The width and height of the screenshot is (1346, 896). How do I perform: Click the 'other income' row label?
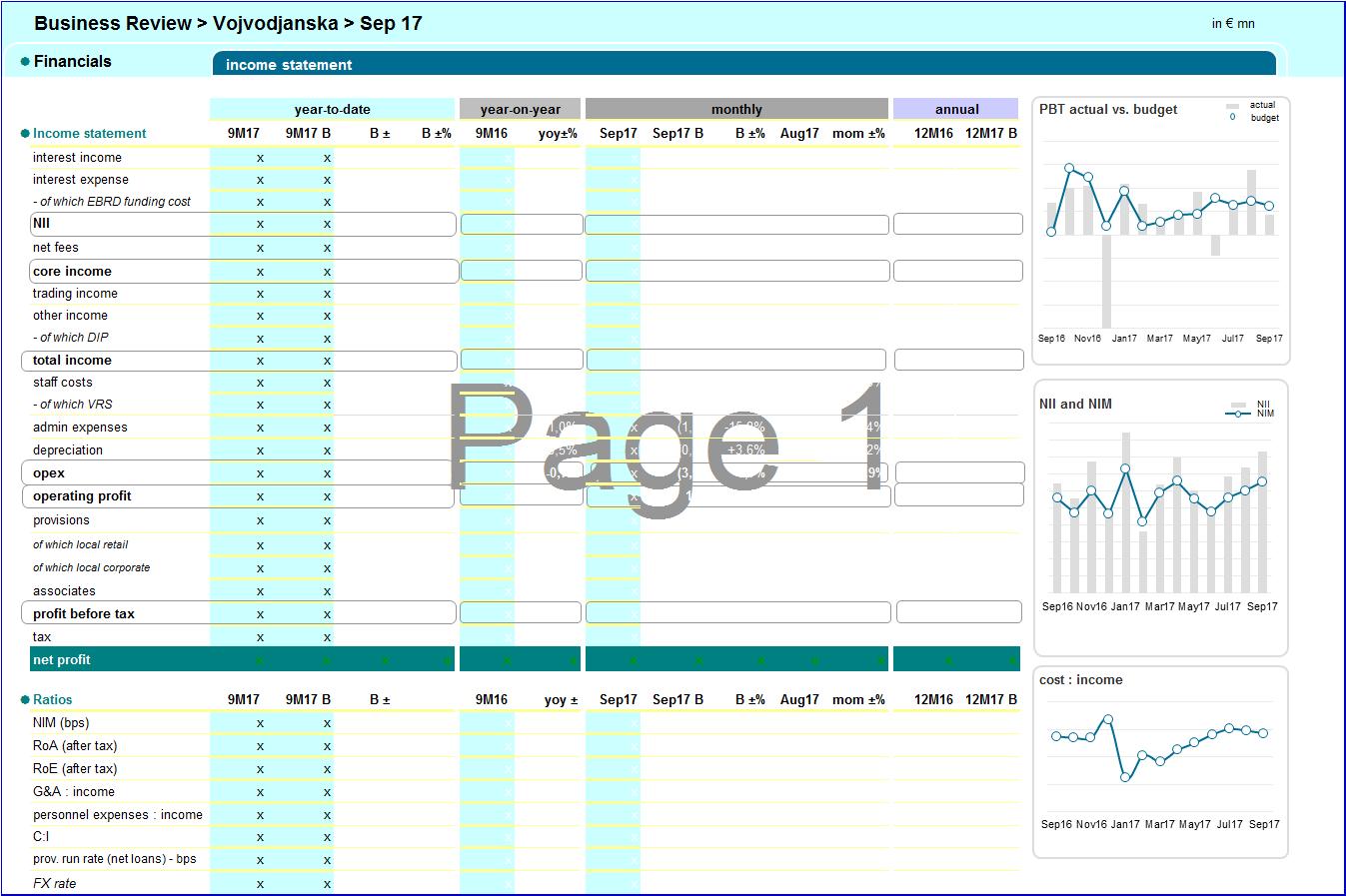(70, 315)
